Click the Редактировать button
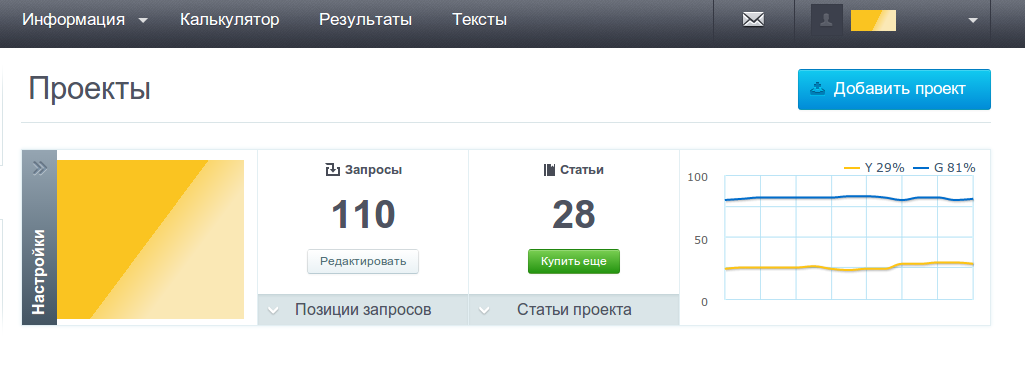Viewport: 1025px width, 391px height. (363, 262)
